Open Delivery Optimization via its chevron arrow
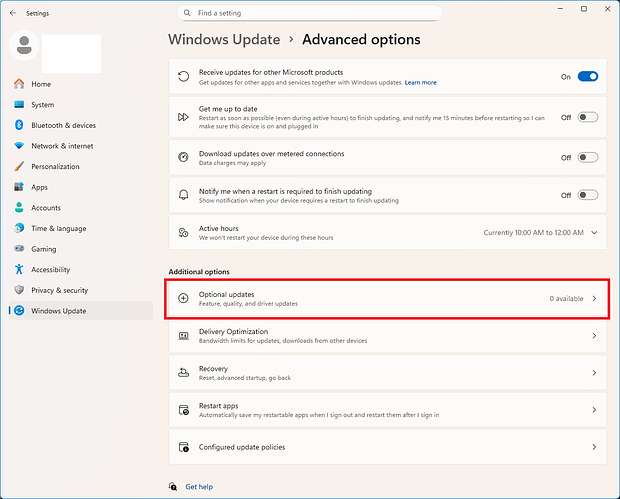This screenshot has height=499, width=620. click(x=595, y=336)
